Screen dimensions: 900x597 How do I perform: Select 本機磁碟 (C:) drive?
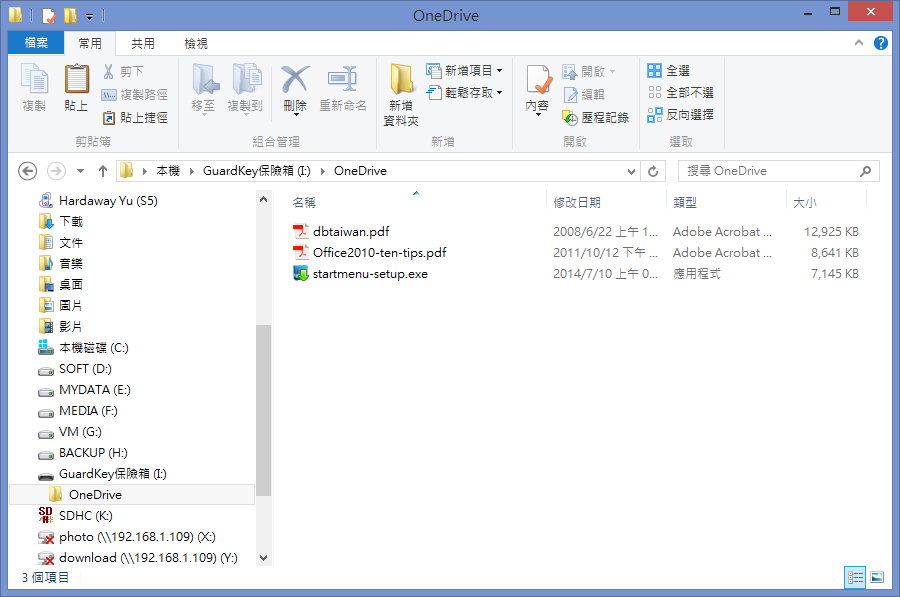point(94,348)
